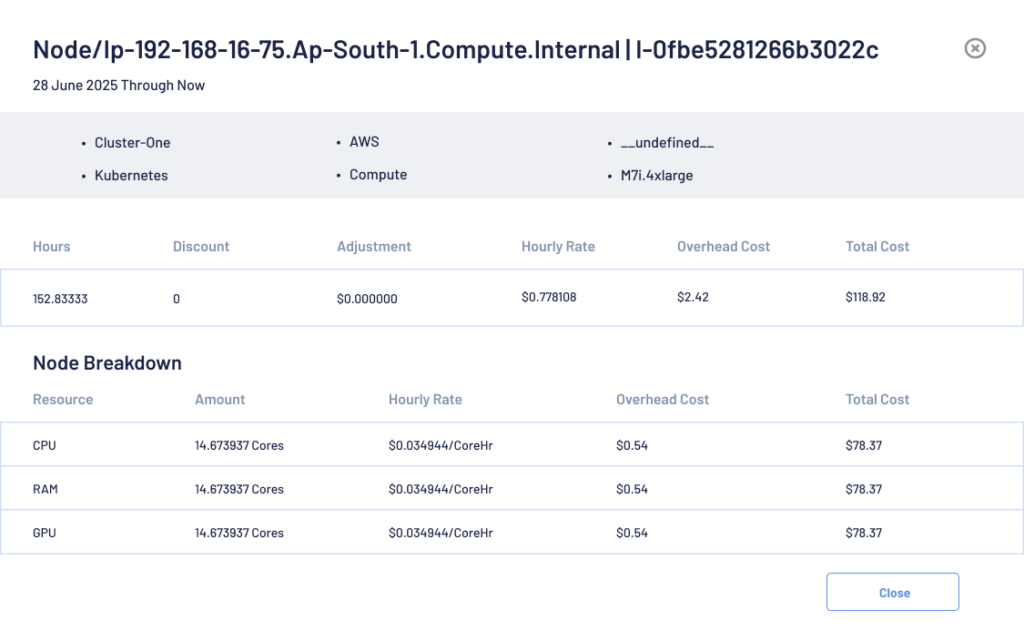Click the "28 June 2025 Through Now" date range
Image resolution: width=1024 pixels, height=641 pixels.
[x=119, y=85]
